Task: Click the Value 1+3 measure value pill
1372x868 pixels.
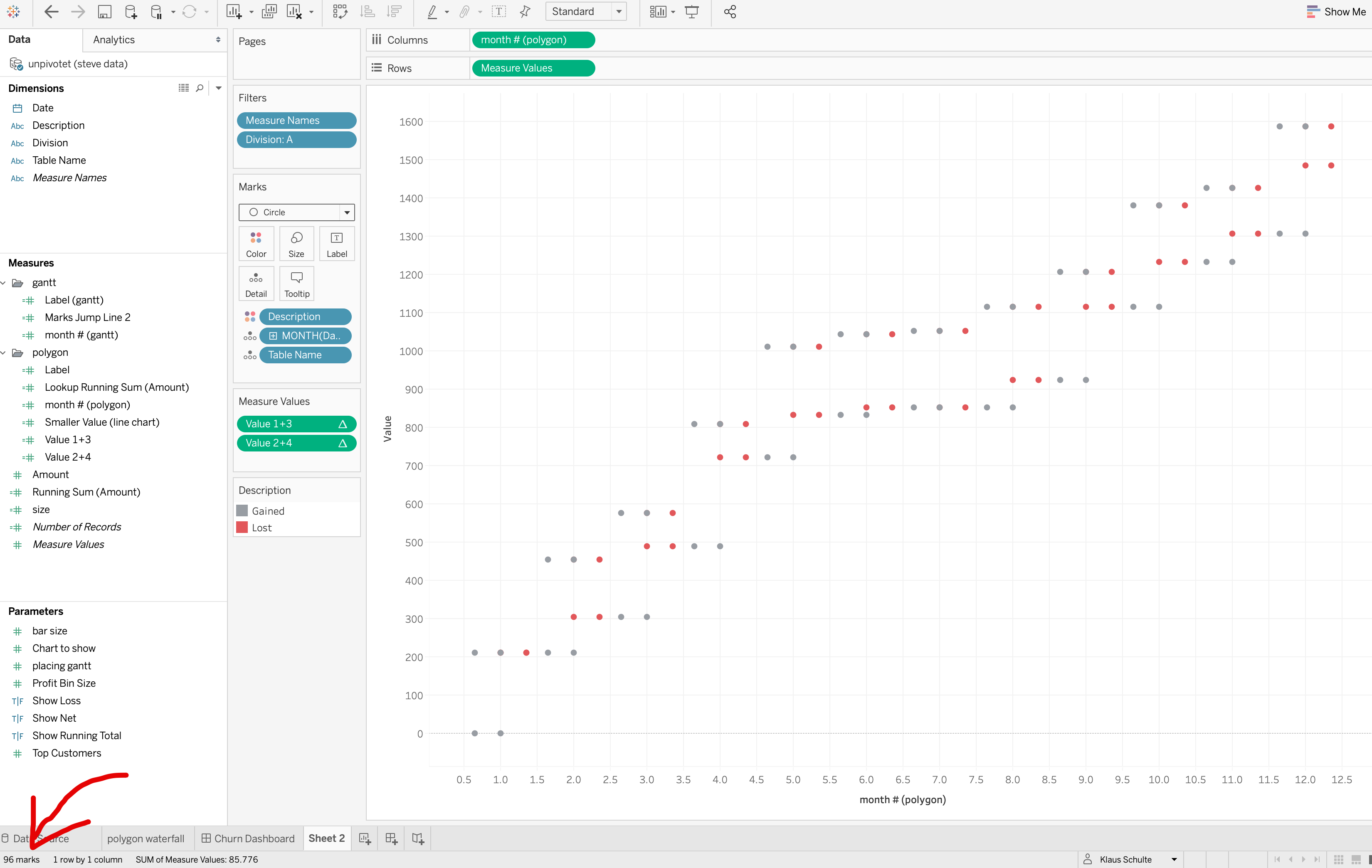Action: 296,424
